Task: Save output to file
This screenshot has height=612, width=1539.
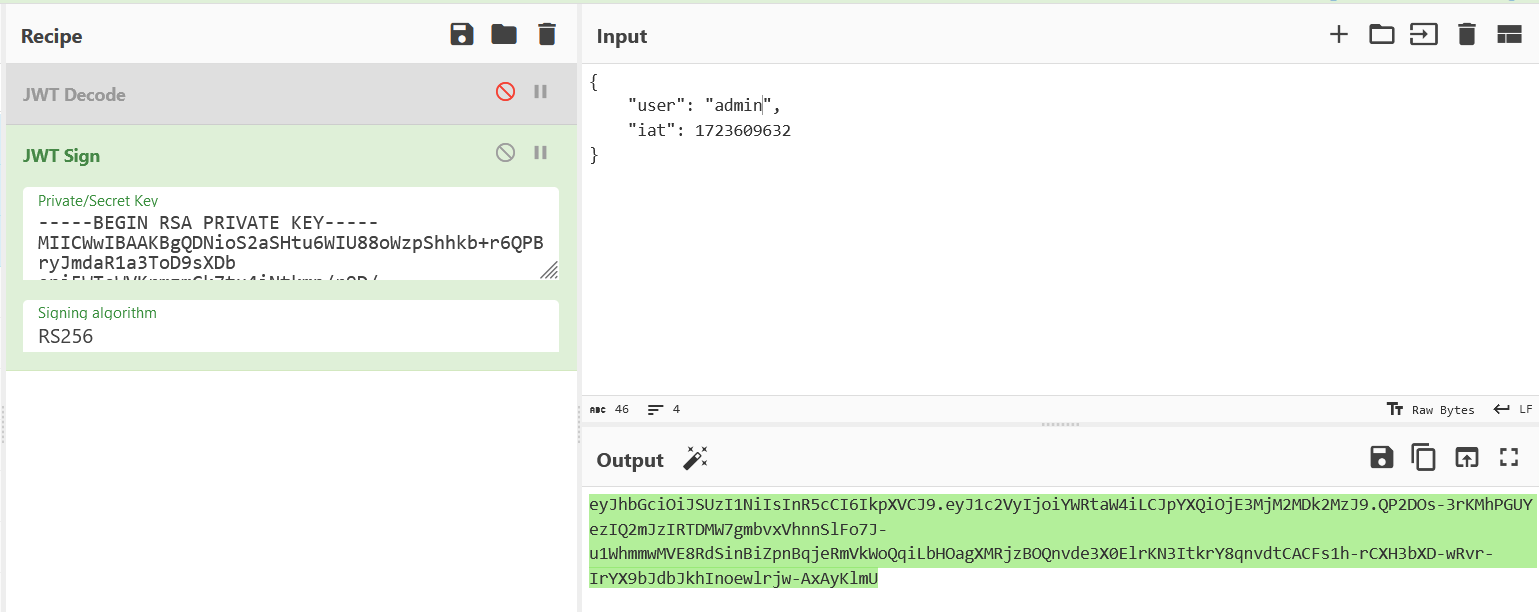Action: click(x=1381, y=457)
